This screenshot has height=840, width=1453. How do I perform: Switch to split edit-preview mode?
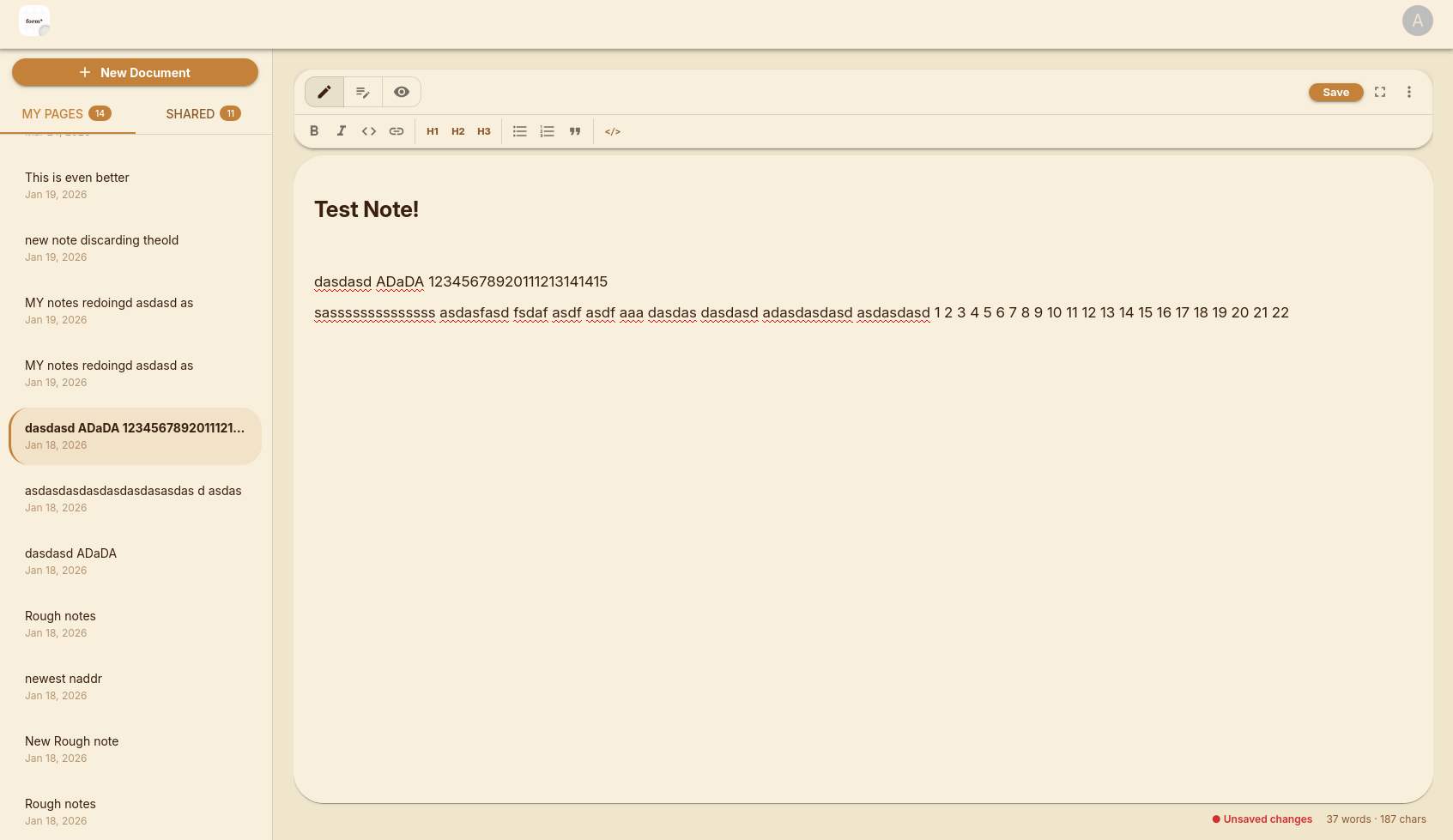click(363, 92)
